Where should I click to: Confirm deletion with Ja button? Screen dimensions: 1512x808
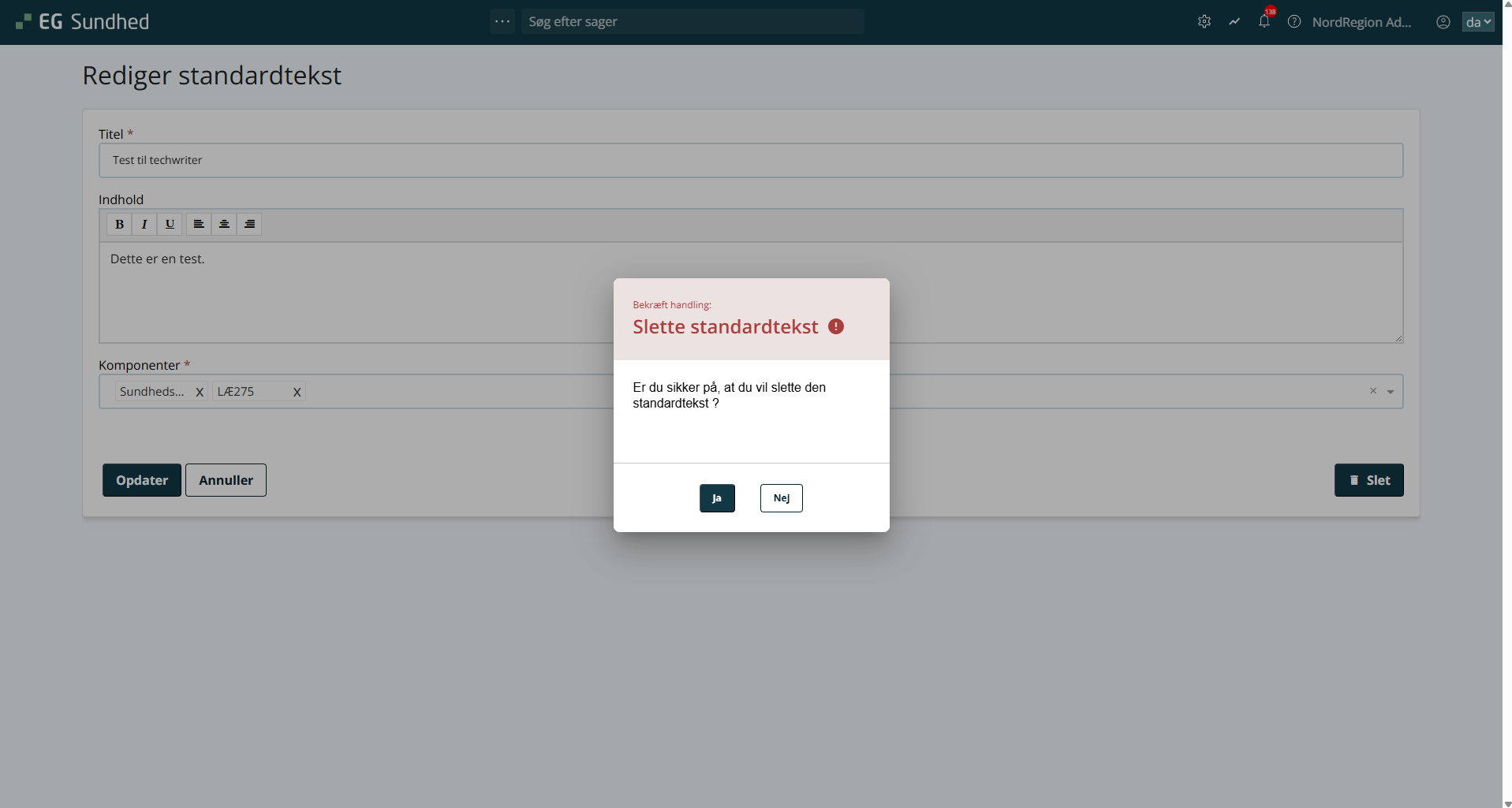[717, 498]
